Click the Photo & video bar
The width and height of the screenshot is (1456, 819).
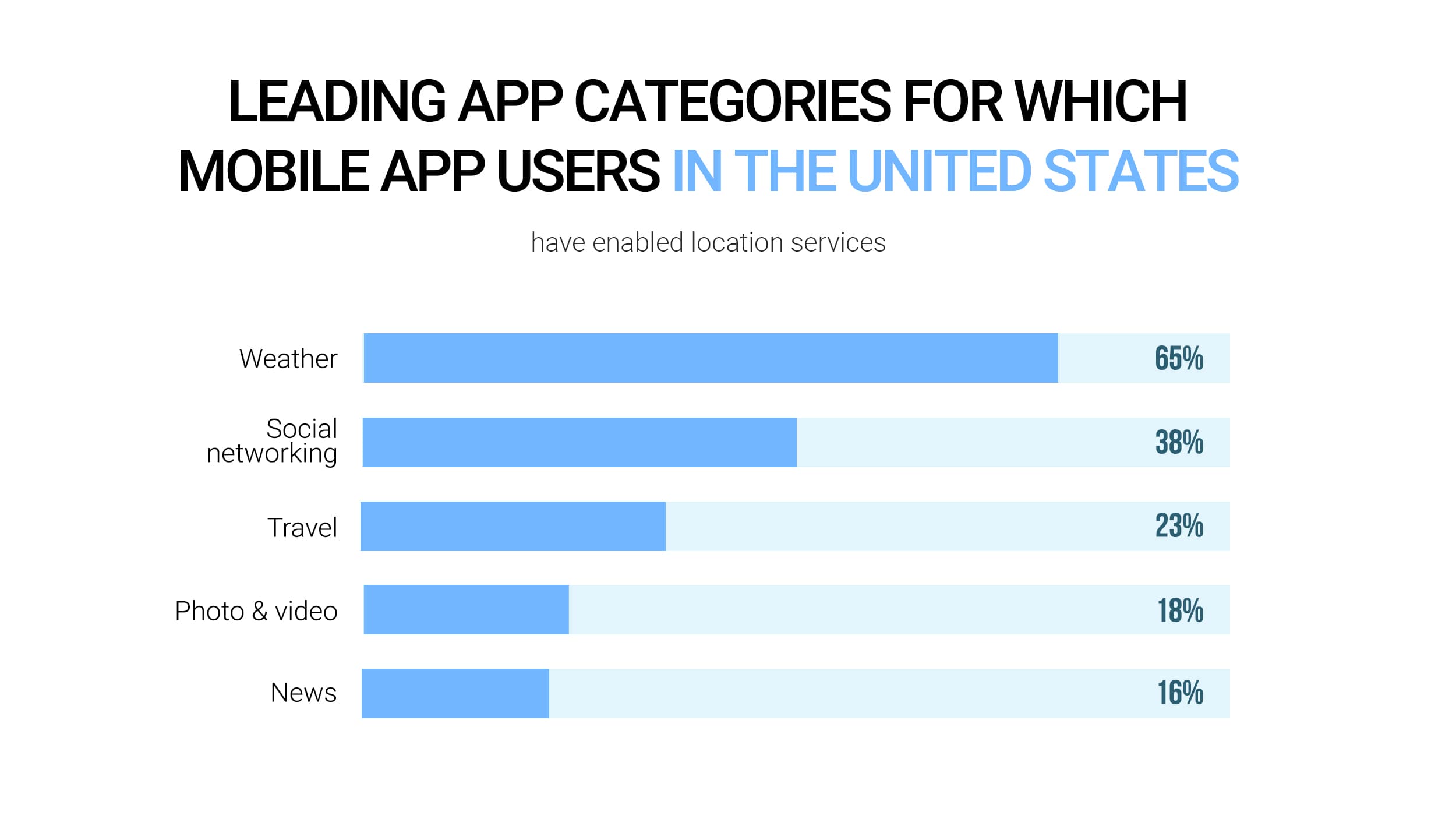coord(460,614)
